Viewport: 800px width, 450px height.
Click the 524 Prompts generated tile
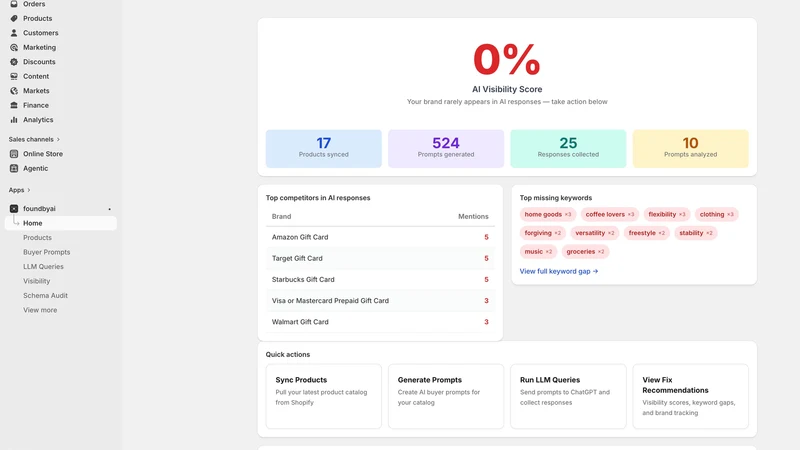pos(446,148)
